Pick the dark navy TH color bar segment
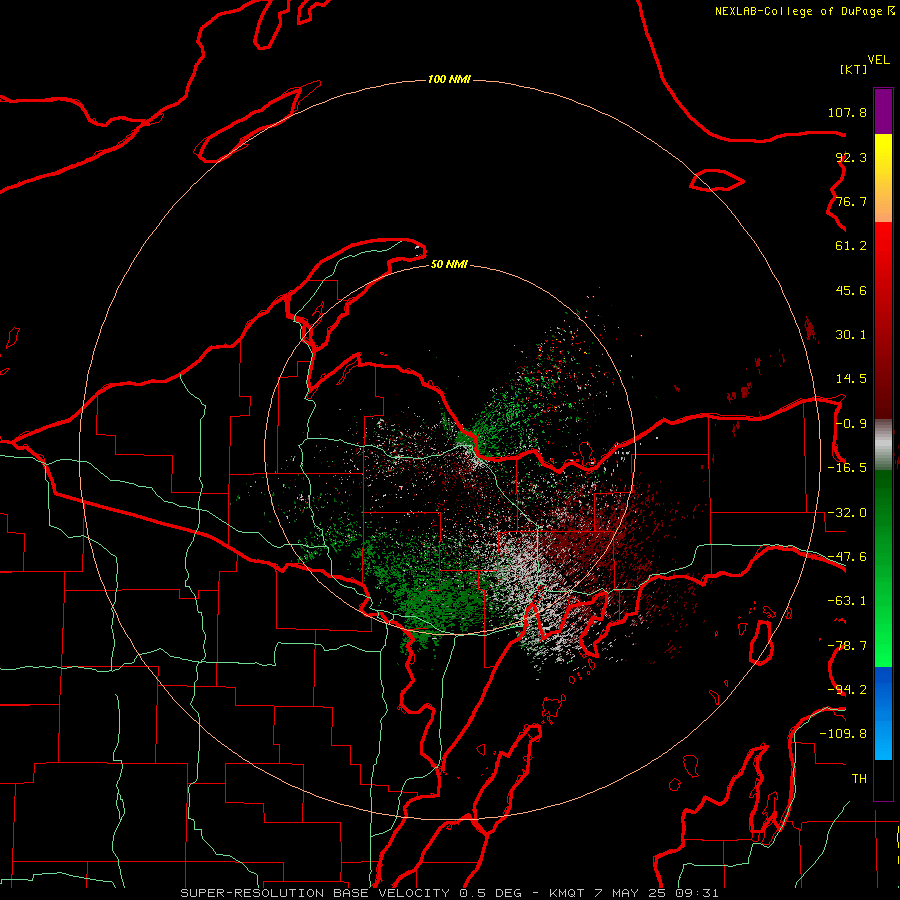 [883, 780]
